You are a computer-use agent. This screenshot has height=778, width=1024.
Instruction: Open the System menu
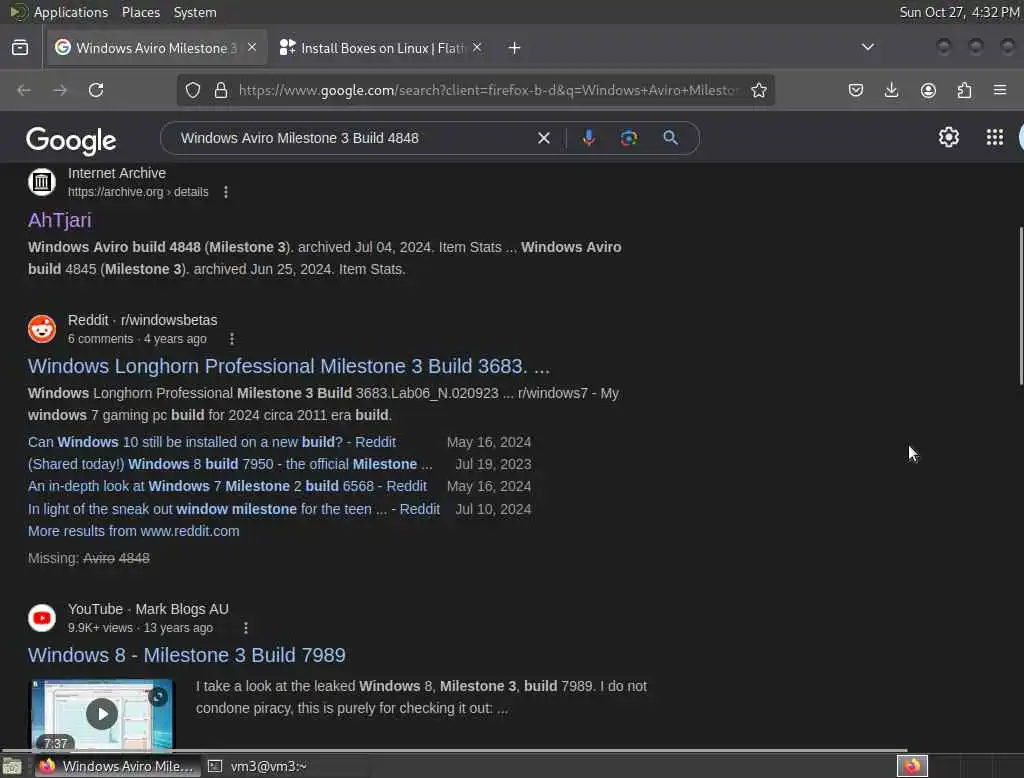click(195, 12)
